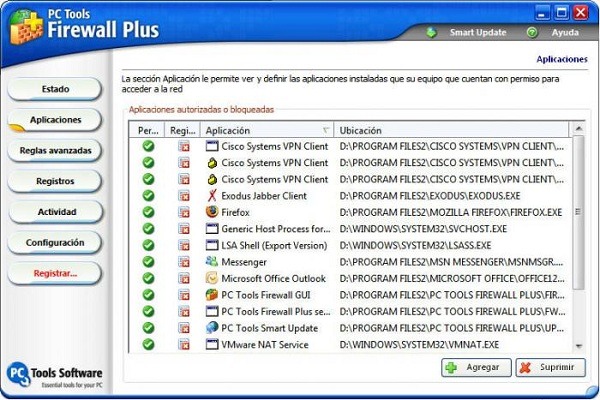Maximize the Firewall Plus window
Screen dimensions: 600x400
(x=561, y=13)
